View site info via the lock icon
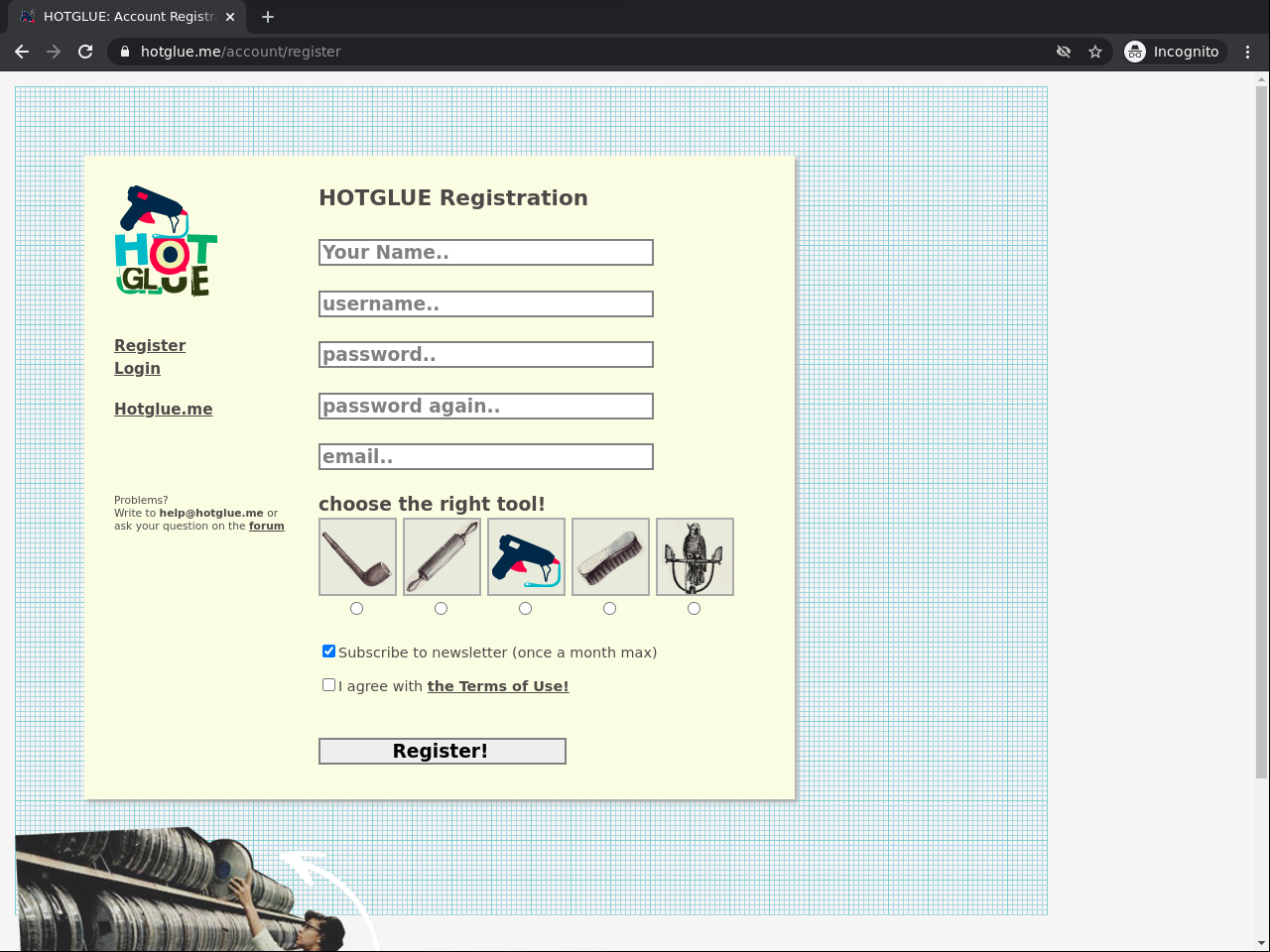The image size is (1270, 952). click(124, 52)
